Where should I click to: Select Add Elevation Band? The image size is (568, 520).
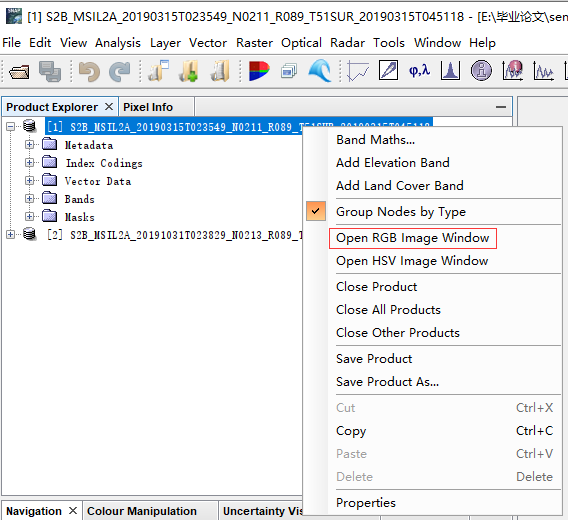click(x=393, y=162)
